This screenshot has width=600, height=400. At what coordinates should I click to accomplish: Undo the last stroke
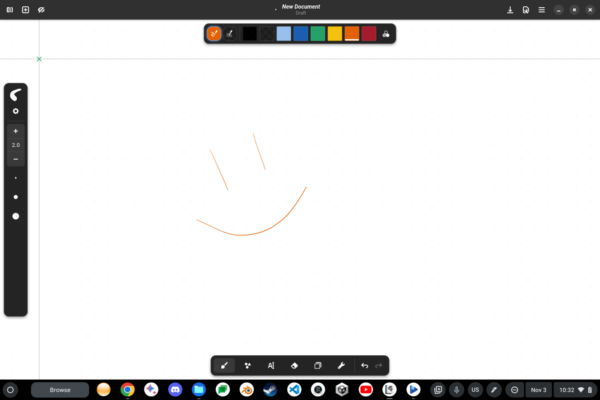point(364,366)
